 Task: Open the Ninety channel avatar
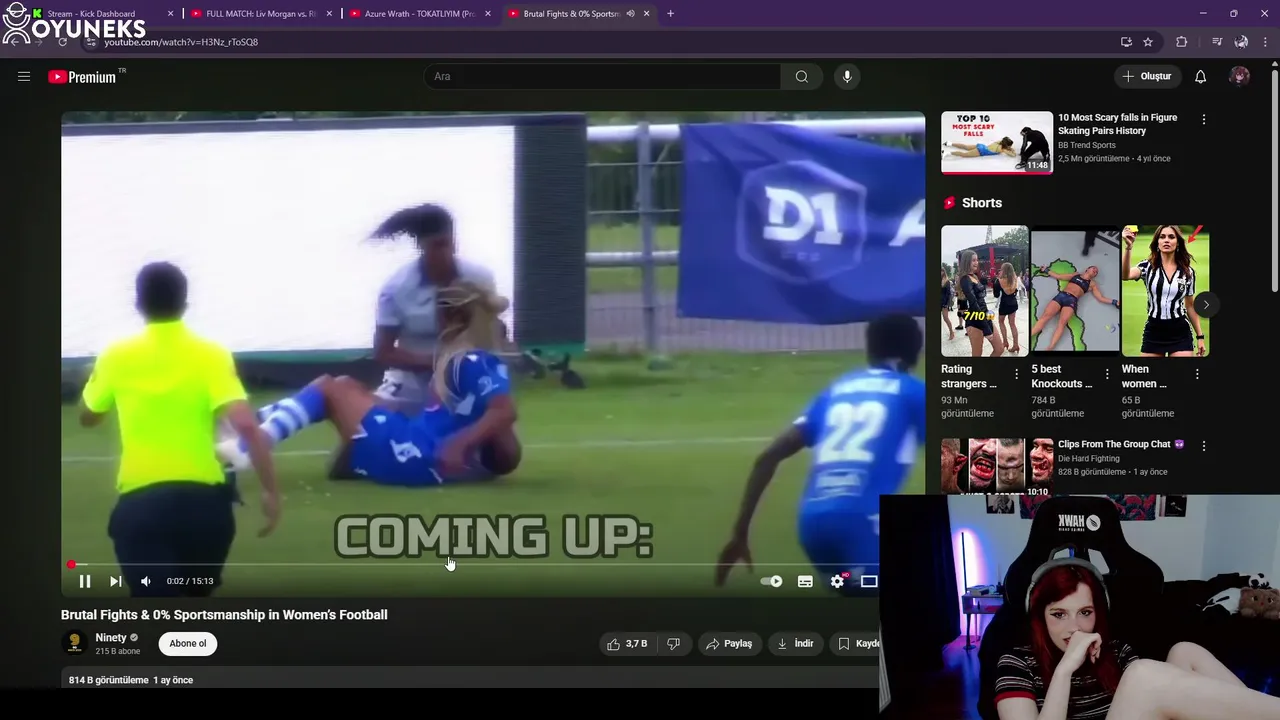click(x=74, y=643)
